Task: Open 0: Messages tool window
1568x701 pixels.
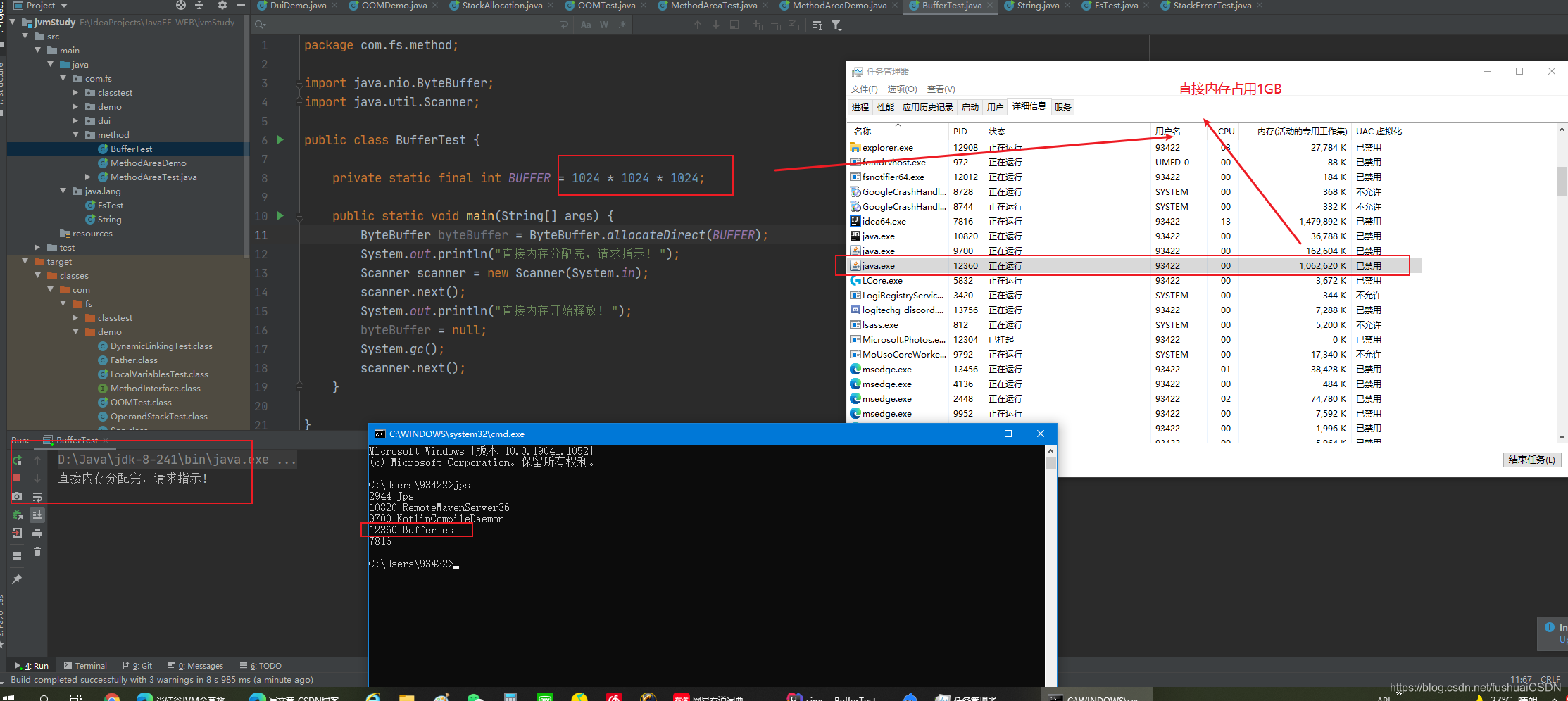Action: pyautogui.click(x=195, y=666)
